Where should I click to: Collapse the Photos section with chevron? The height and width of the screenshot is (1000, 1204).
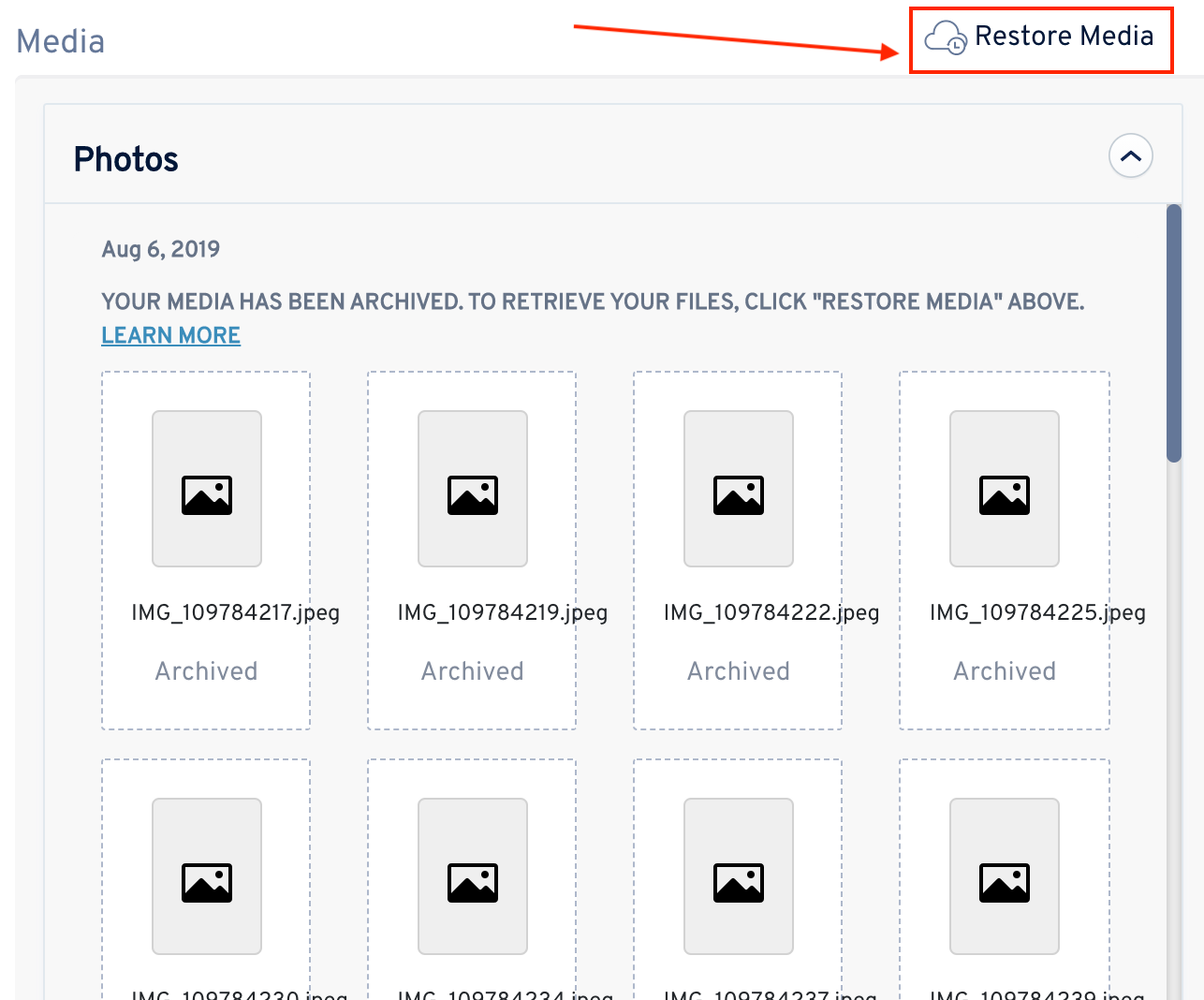pyautogui.click(x=1131, y=155)
